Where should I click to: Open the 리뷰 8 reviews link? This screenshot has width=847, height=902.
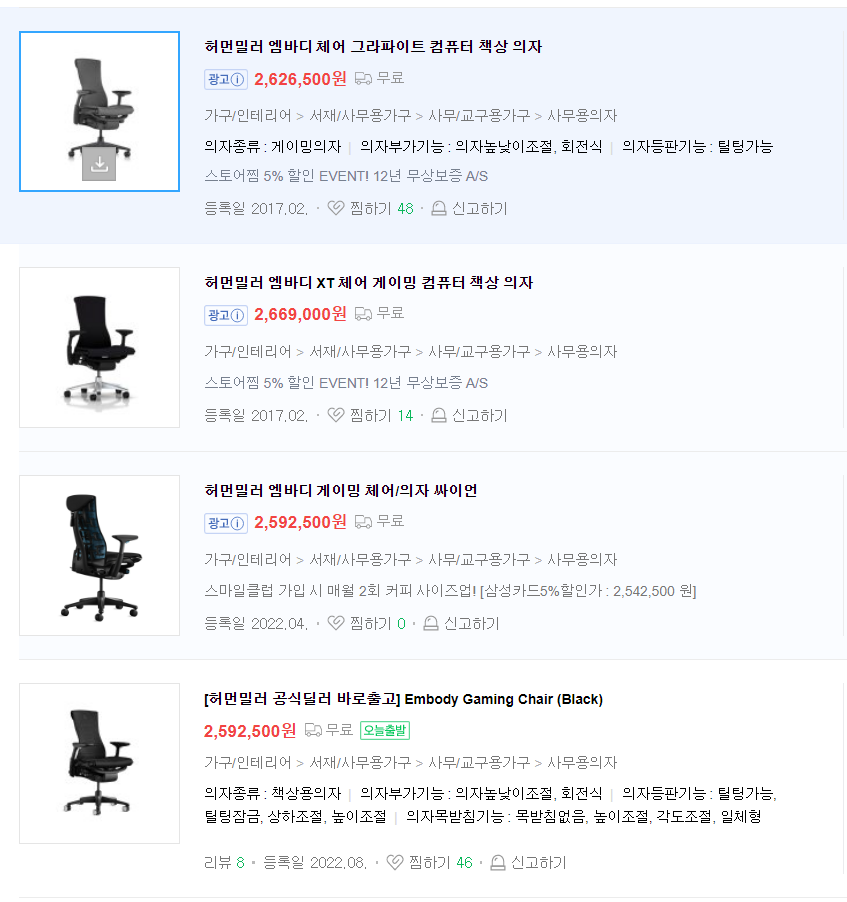224,862
